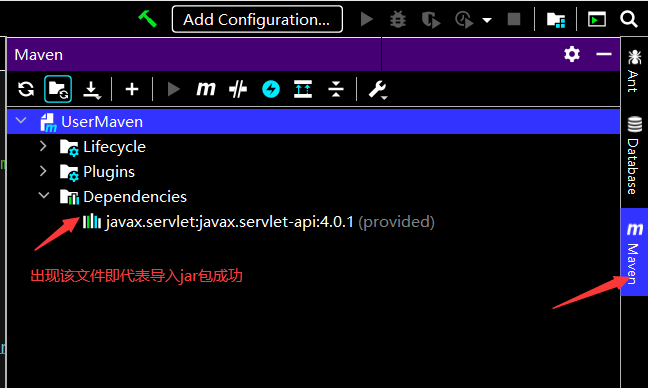This screenshot has width=648, height=388.
Task: Open the Ant tool window tab
Action: pyautogui.click(x=634, y=71)
